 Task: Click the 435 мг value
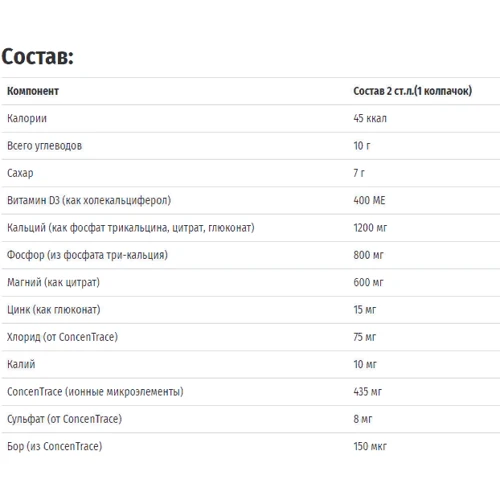pos(368,392)
